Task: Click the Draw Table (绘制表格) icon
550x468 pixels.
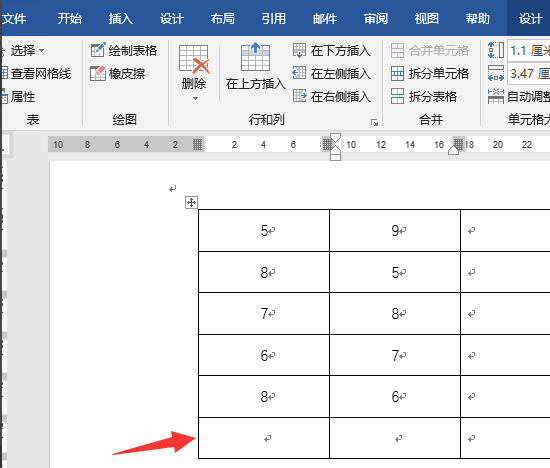Action: [x=98, y=50]
